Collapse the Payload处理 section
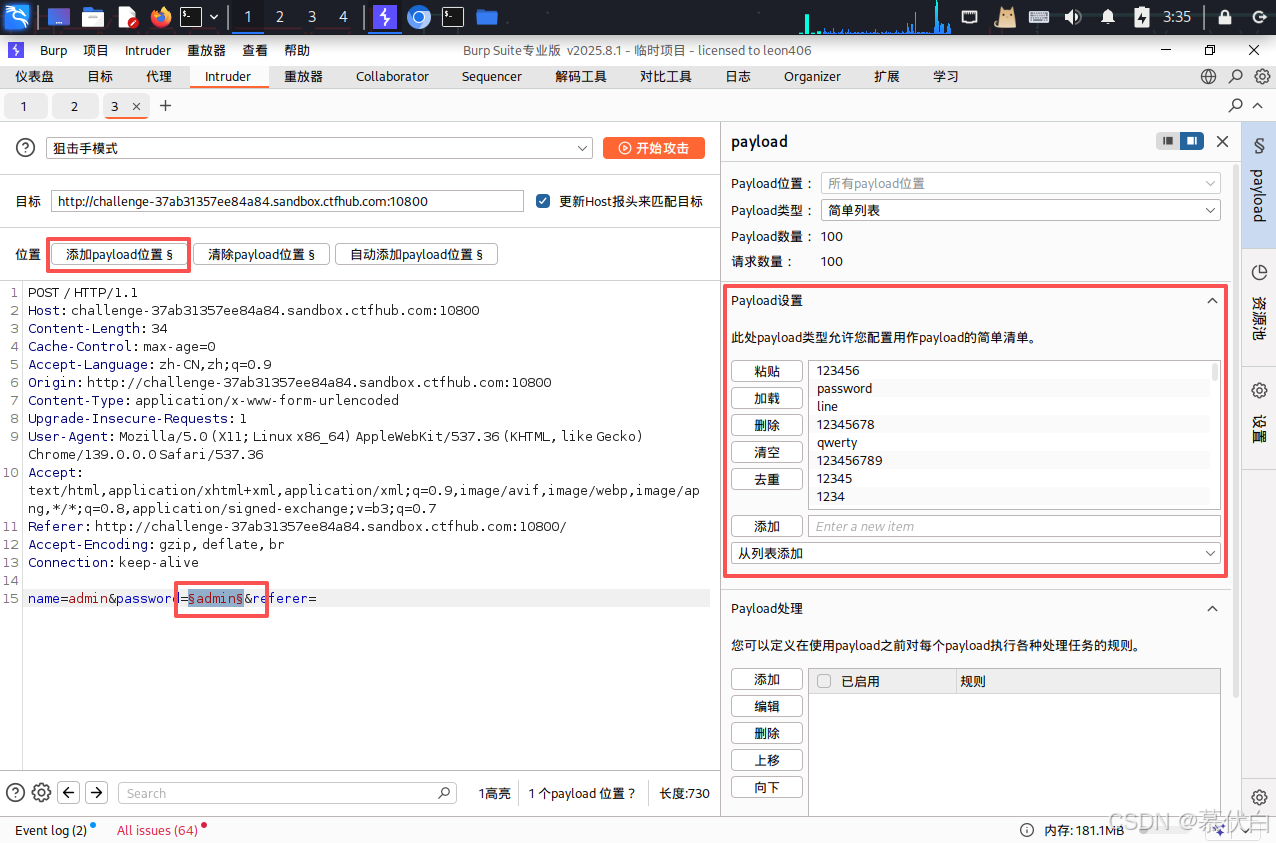1276x843 pixels. coord(1213,609)
